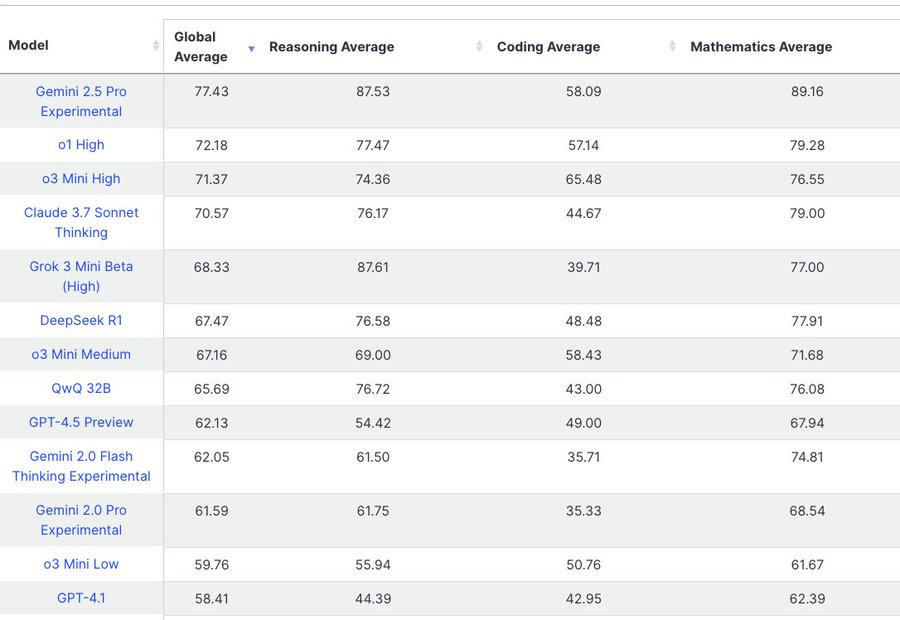Open Gemini 2.5 Pro Experimental link
Viewport: 900px width, 620px height.
point(81,101)
